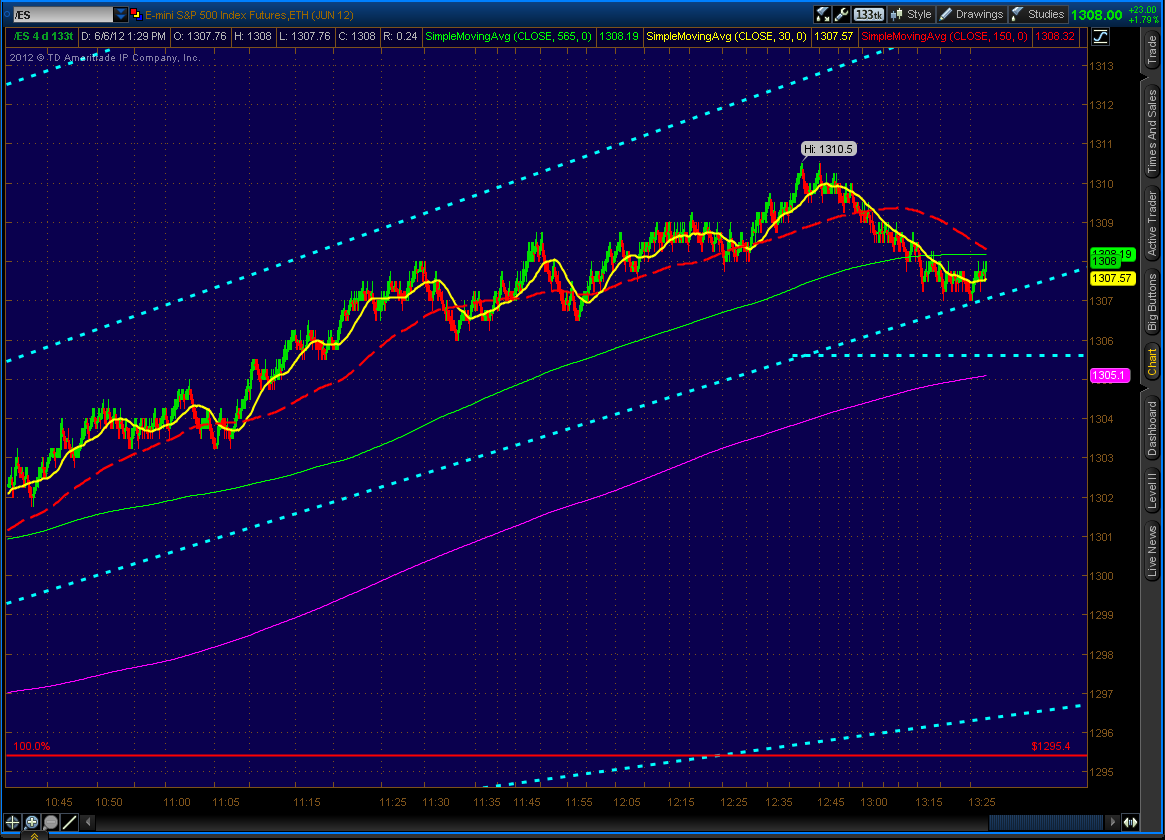
Task: Open the Dashboard side tab
Action: click(1152, 428)
